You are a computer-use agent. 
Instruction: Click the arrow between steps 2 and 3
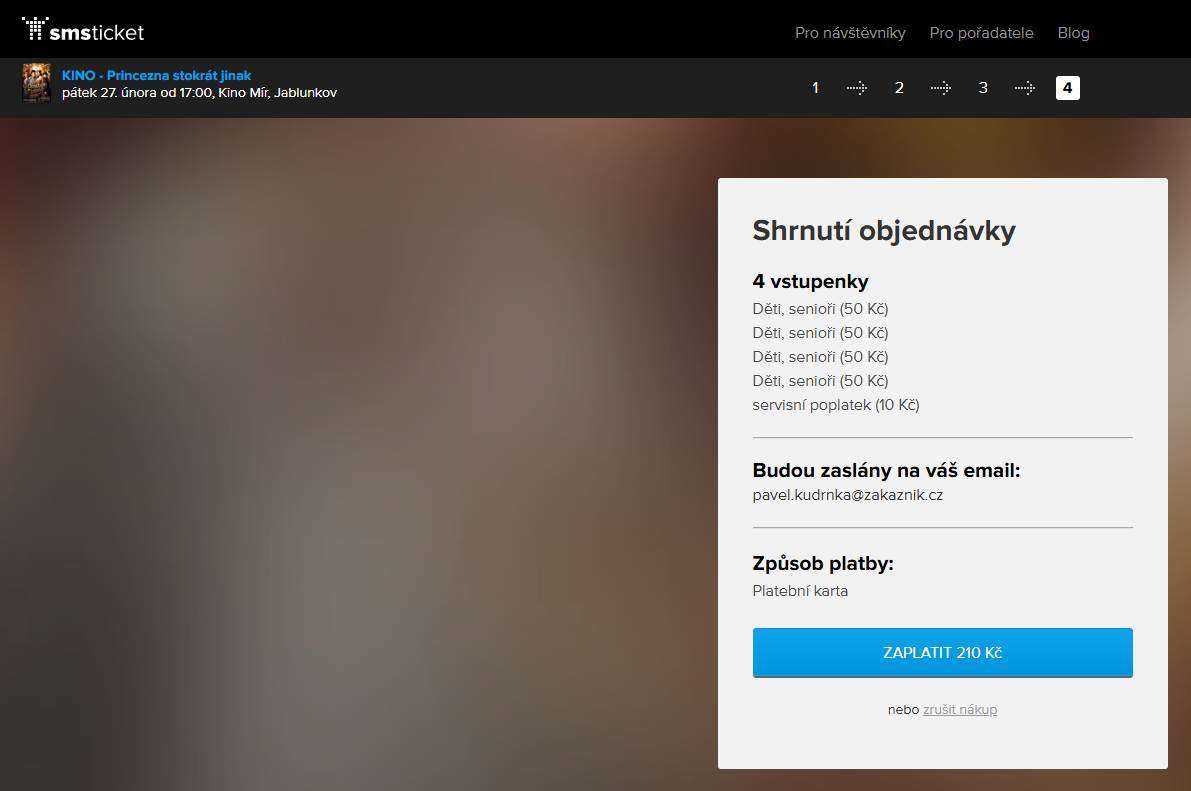click(941, 88)
